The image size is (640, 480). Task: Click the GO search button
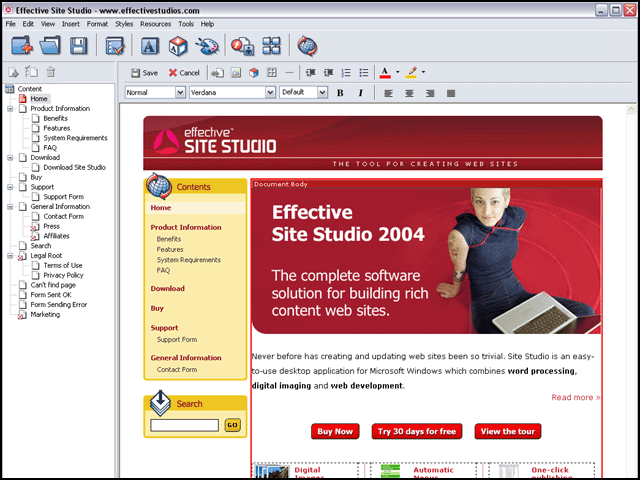point(232,425)
